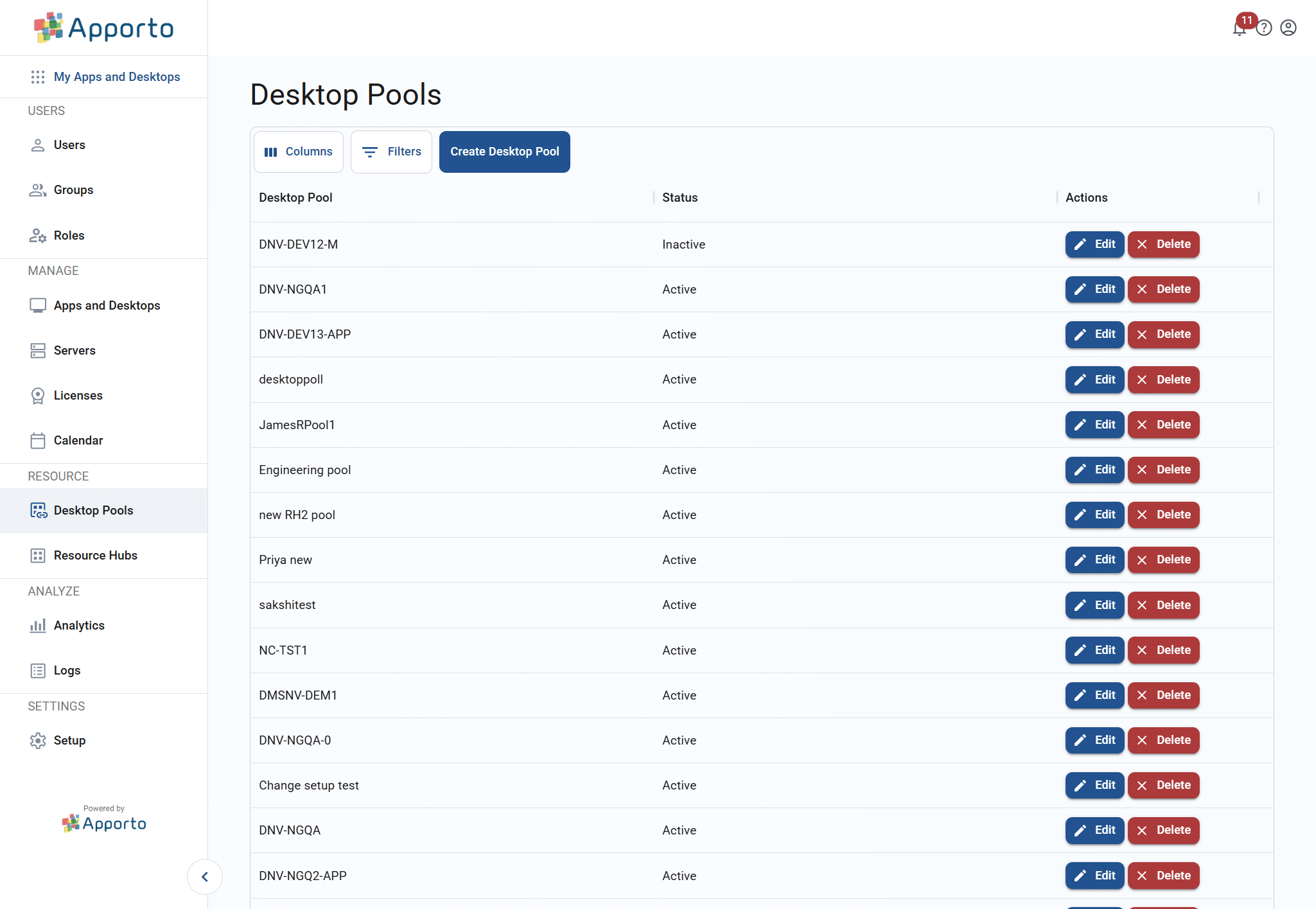Click the Roles icon under Users section
The width and height of the screenshot is (1316, 909).
(x=37, y=235)
